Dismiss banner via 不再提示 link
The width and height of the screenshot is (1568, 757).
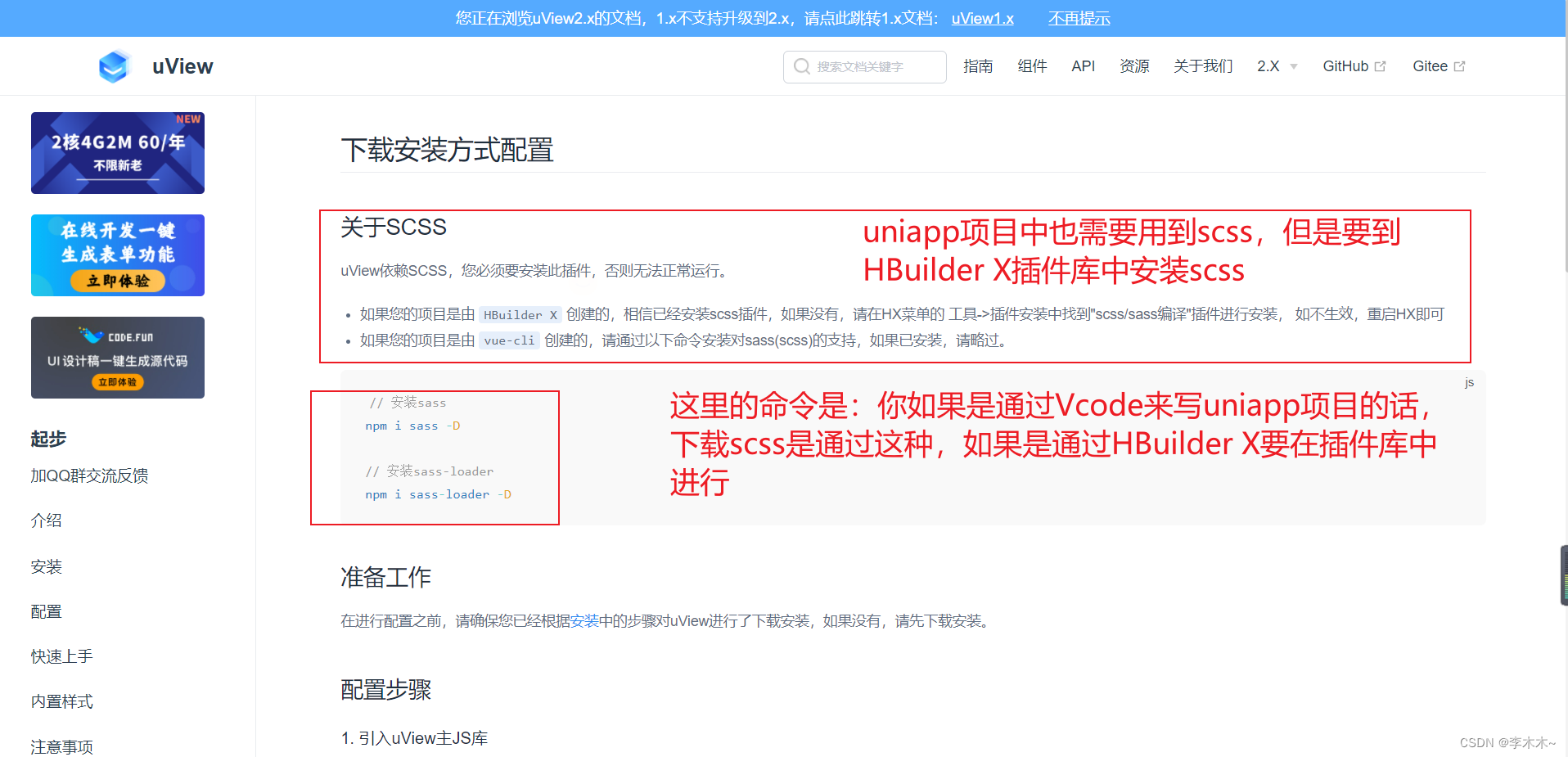pos(1079,18)
